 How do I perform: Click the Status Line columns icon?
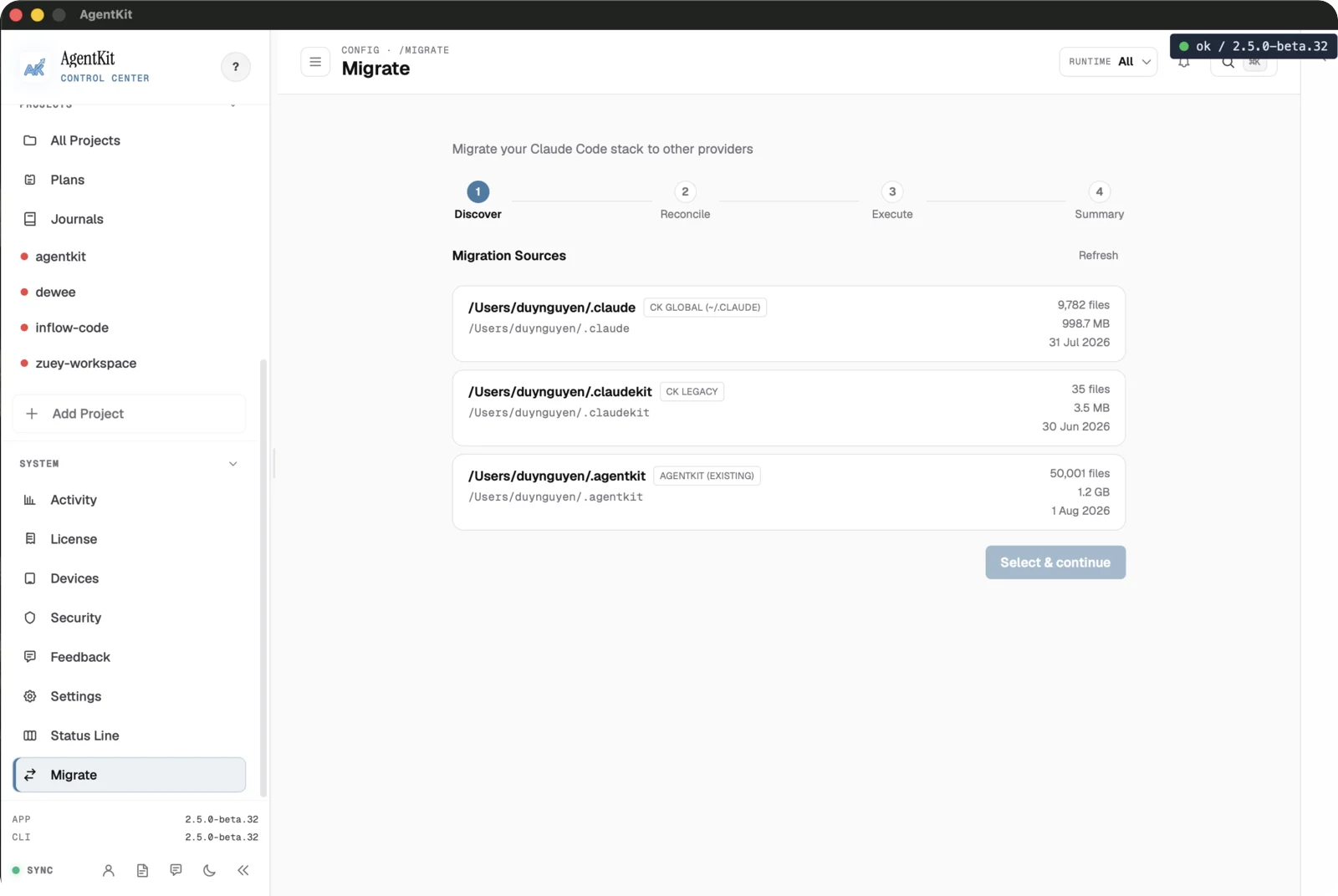(x=30, y=736)
